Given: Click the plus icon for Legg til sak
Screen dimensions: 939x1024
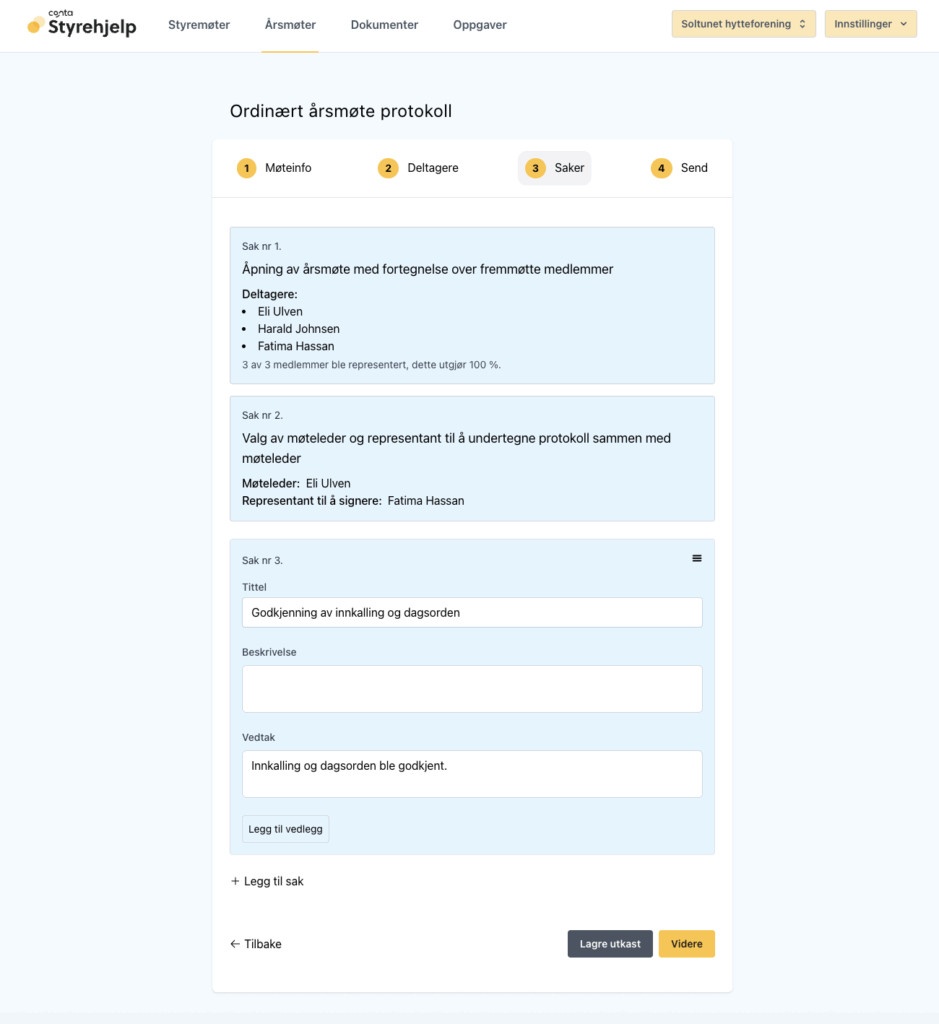Looking at the screenshot, I should (x=235, y=882).
